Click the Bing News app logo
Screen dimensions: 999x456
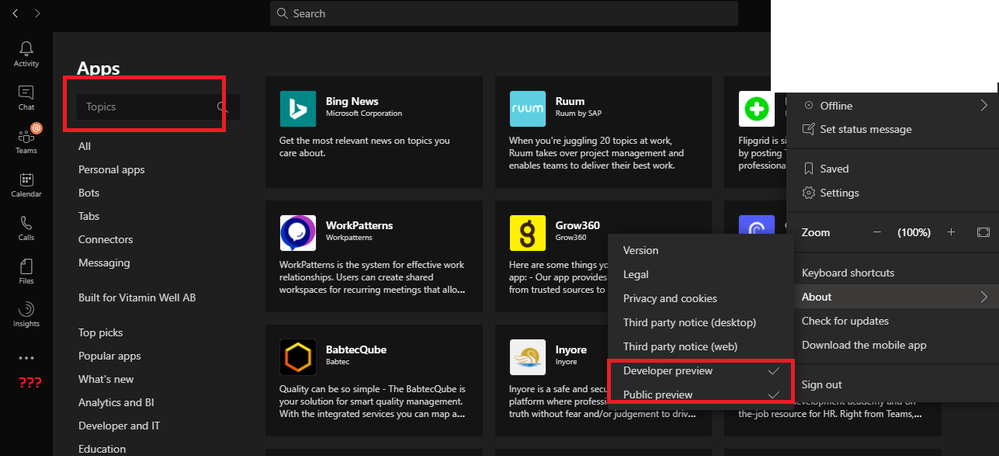(298, 109)
